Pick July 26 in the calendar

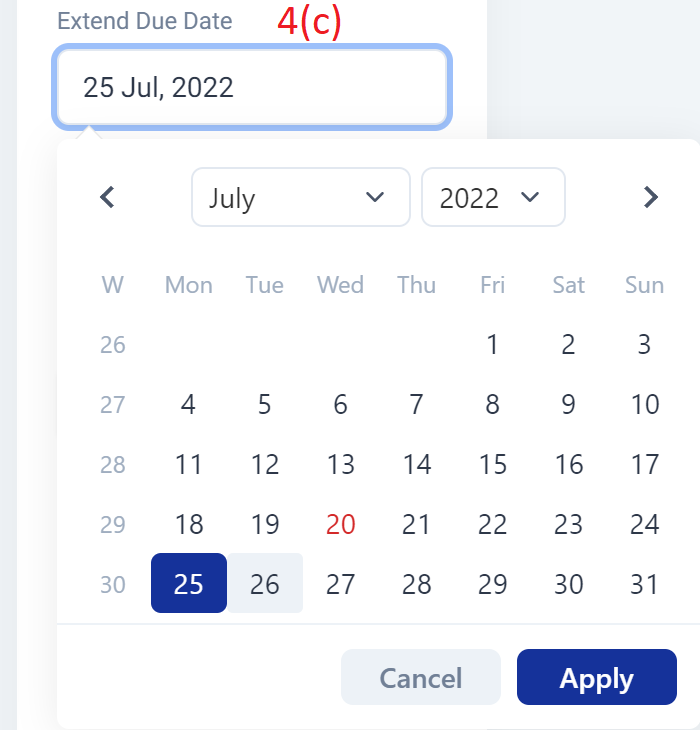click(265, 583)
